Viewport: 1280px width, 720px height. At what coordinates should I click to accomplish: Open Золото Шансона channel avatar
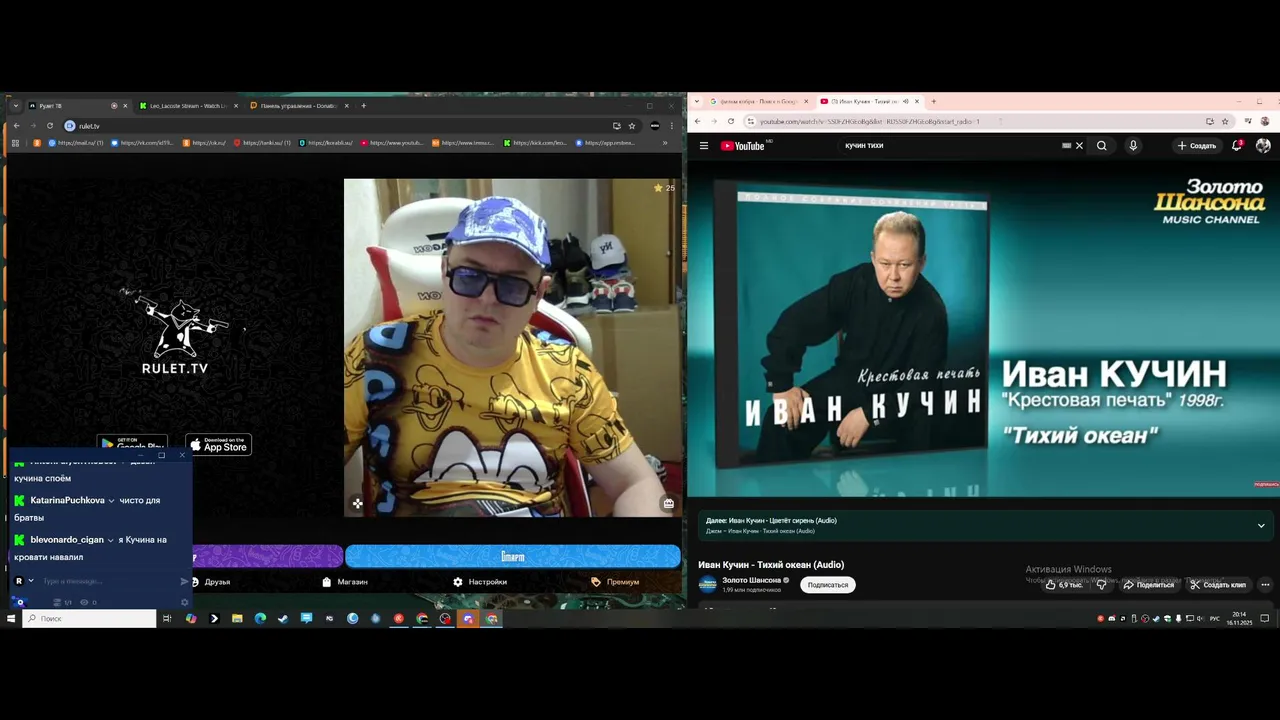(708, 585)
